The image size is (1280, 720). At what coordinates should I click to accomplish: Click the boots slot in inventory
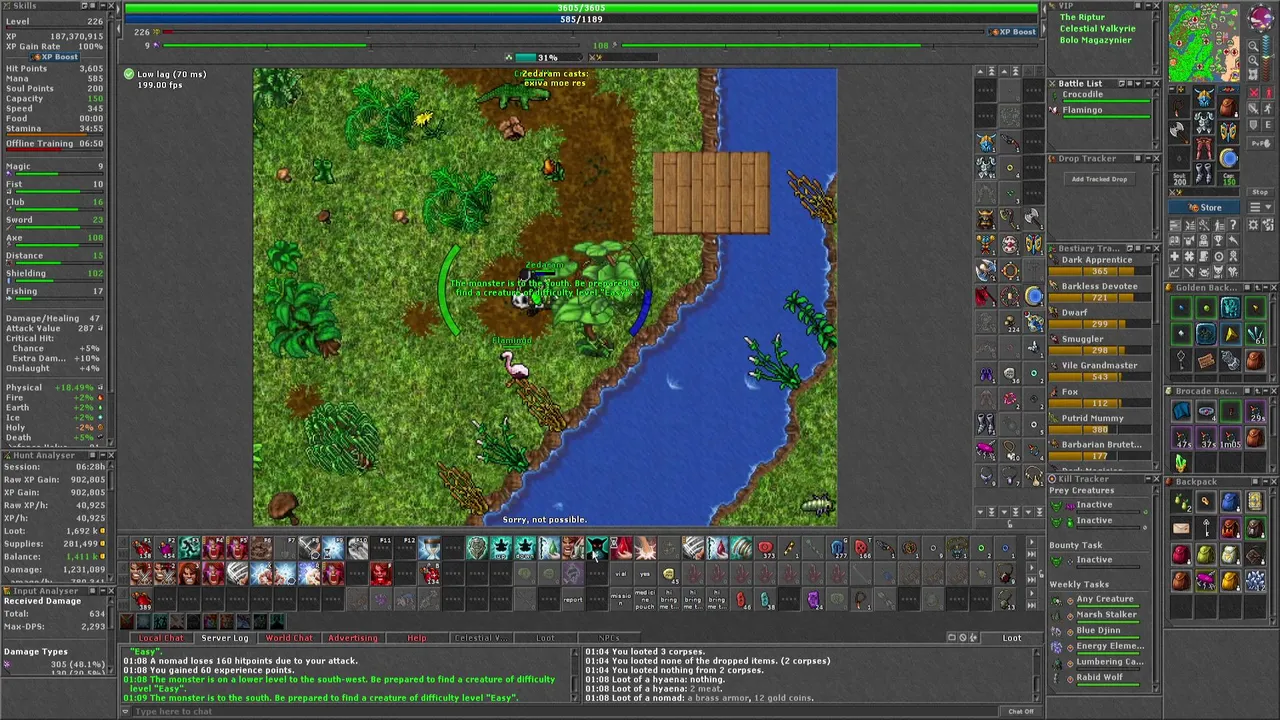(1204, 173)
